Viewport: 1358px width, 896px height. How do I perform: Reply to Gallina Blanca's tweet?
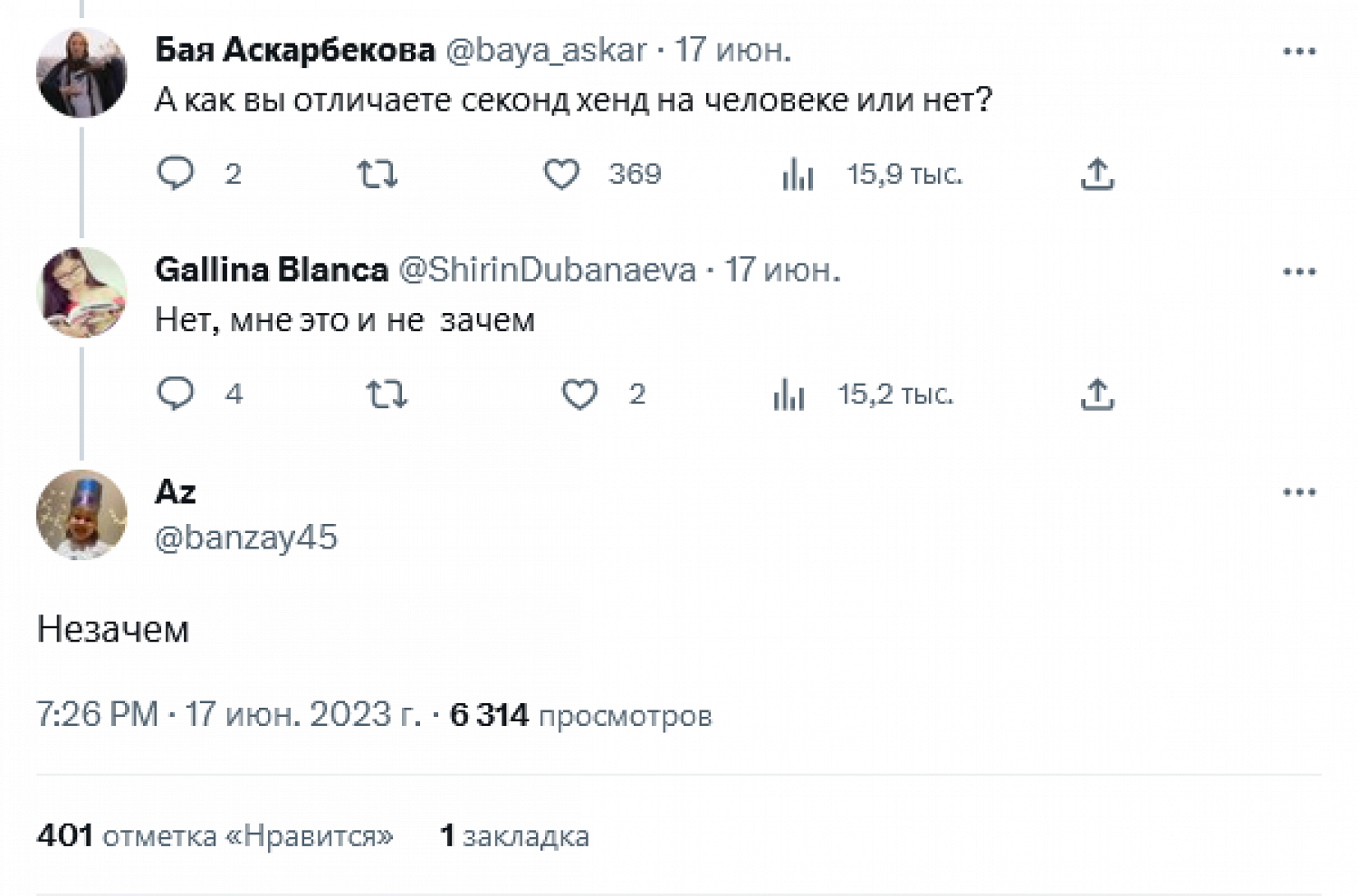point(176,394)
